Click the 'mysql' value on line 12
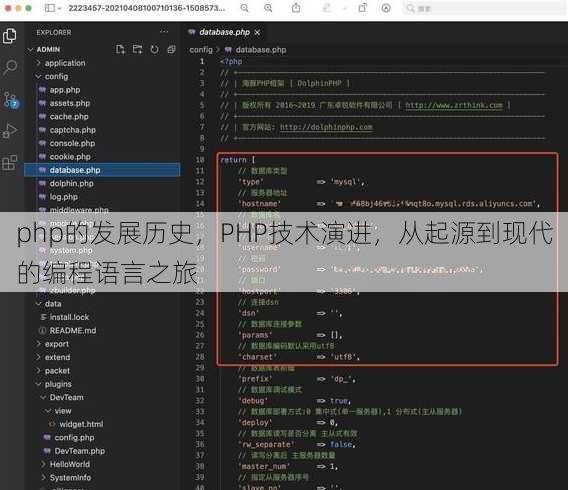 pyautogui.click(x=345, y=182)
